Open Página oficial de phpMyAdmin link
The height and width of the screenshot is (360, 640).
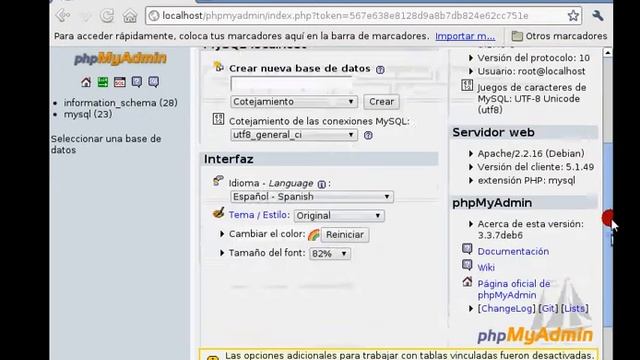[x=514, y=289]
